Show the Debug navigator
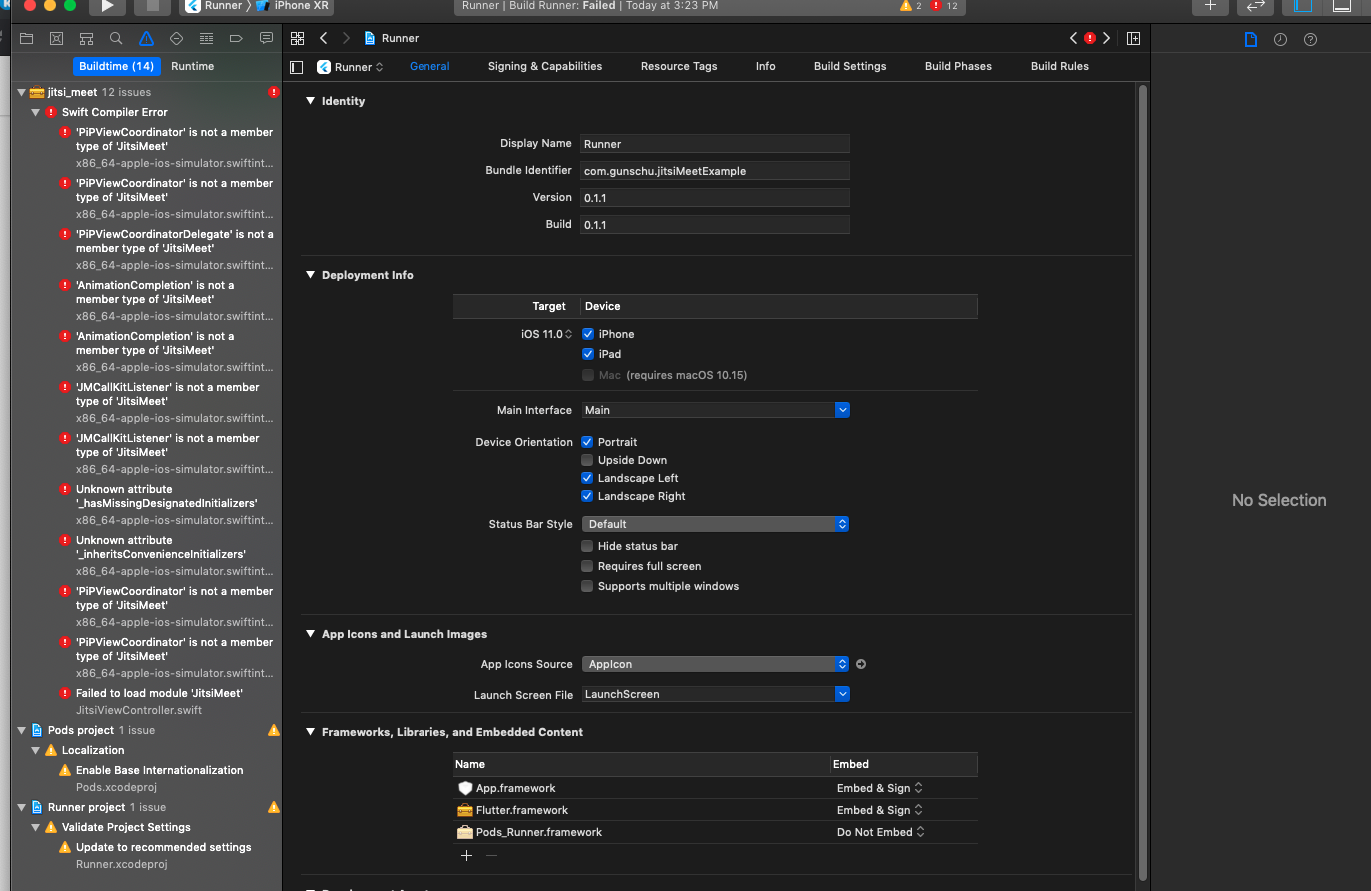The width and height of the screenshot is (1371, 891). point(206,38)
